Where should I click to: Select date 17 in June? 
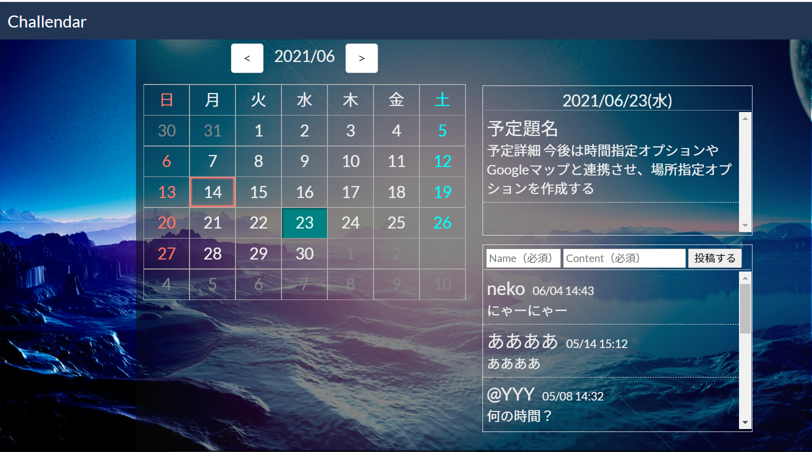[x=351, y=192]
